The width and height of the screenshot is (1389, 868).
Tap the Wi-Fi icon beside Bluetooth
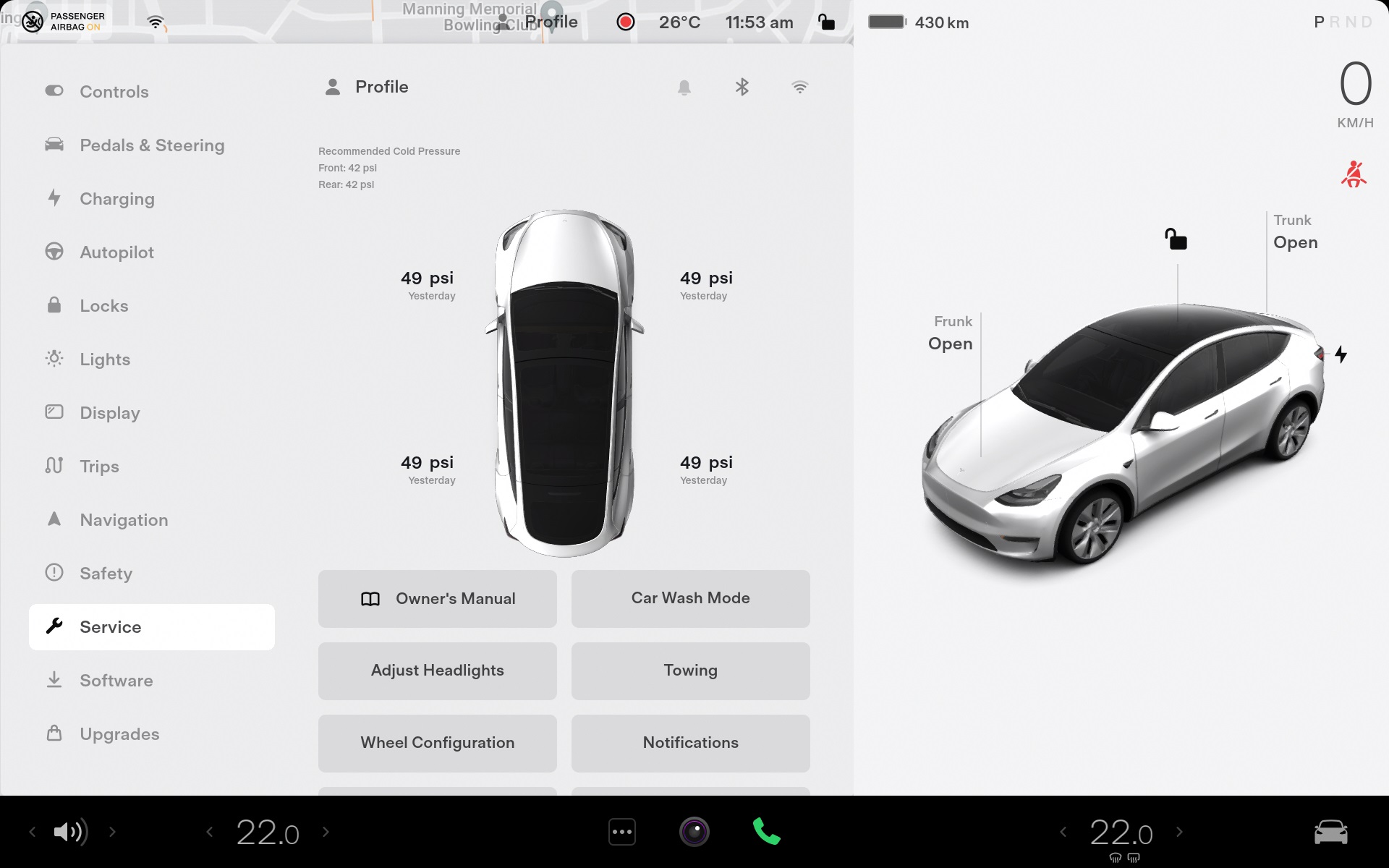[799, 88]
